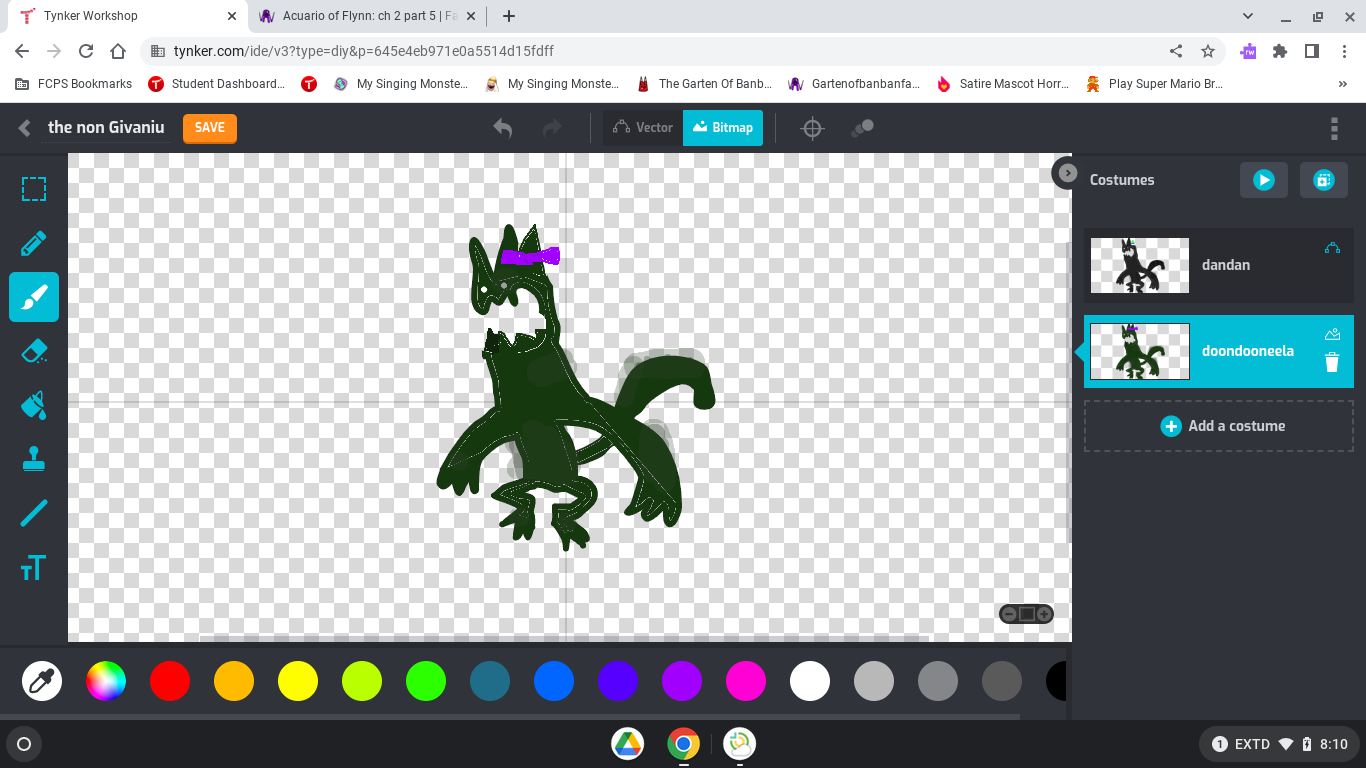The image size is (1366, 768).
Task: Open the rainbow color wheel picker
Action: [106, 681]
